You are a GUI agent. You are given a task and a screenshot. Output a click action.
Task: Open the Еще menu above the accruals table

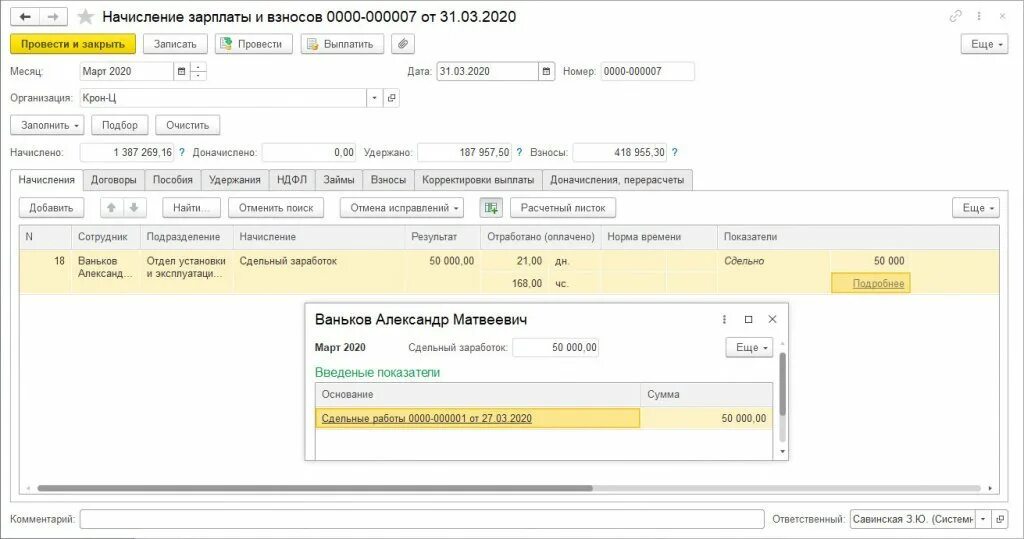coord(976,208)
